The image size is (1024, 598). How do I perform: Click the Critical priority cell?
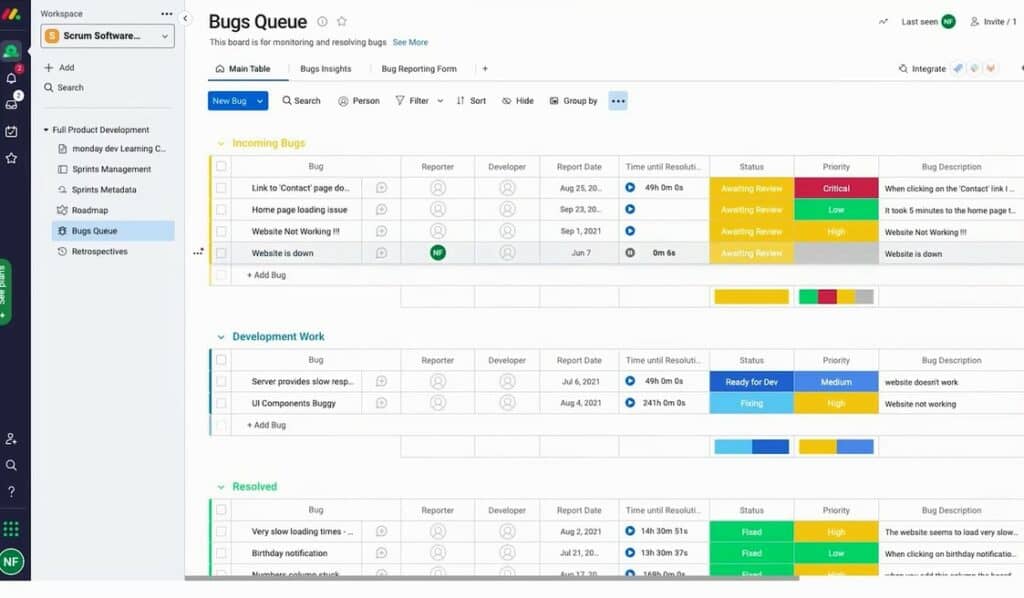(x=836, y=188)
